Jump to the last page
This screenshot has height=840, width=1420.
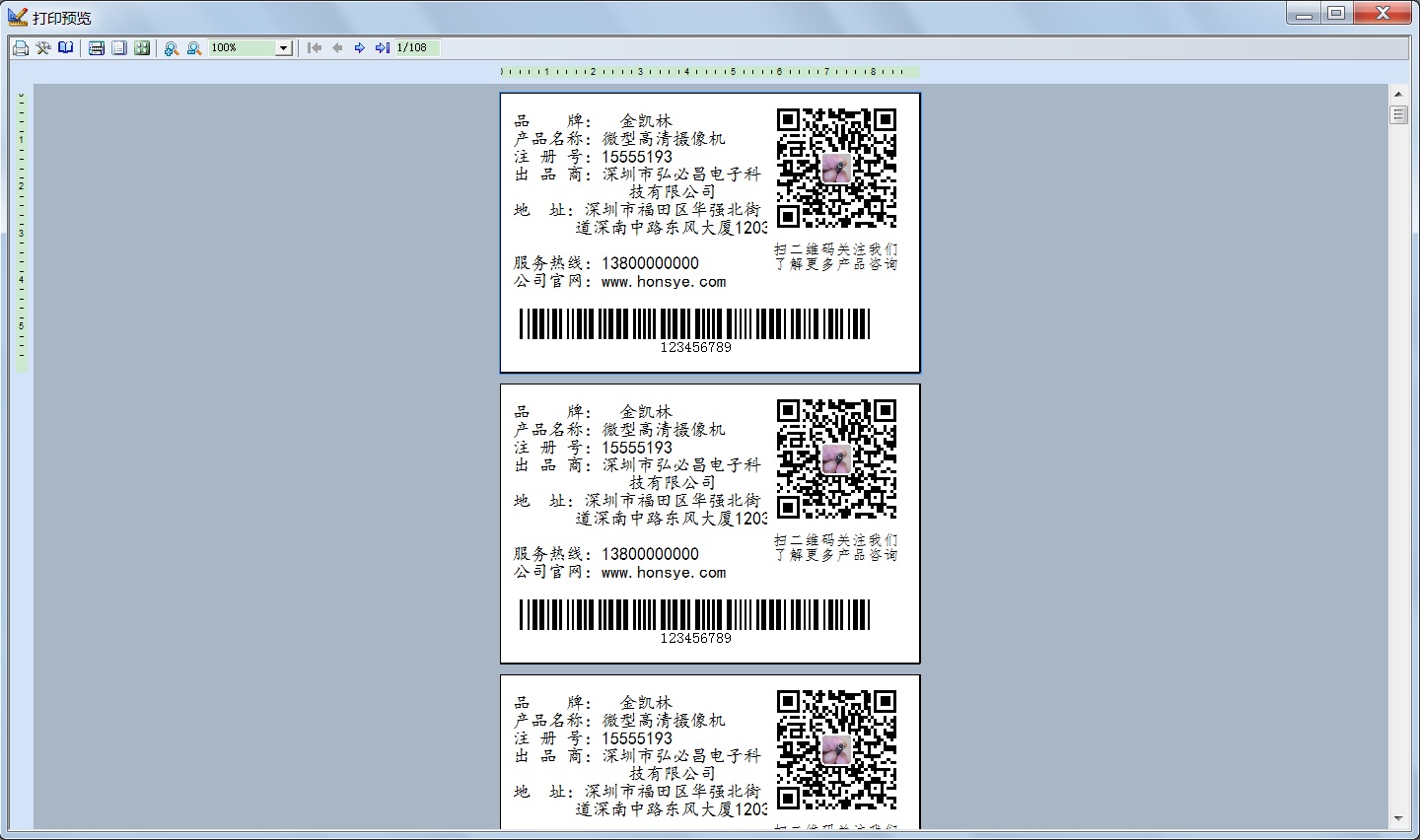[383, 48]
